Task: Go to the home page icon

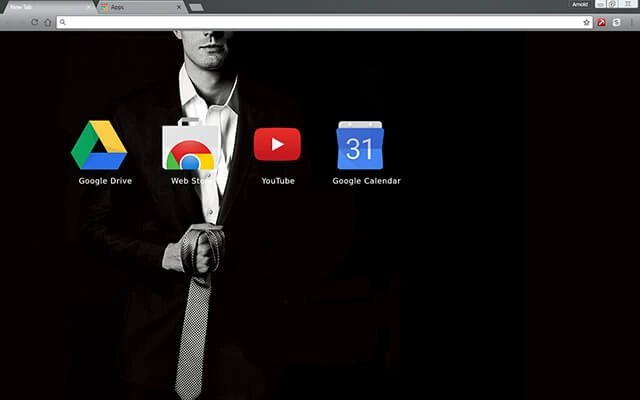Action: [x=48, y=22]
